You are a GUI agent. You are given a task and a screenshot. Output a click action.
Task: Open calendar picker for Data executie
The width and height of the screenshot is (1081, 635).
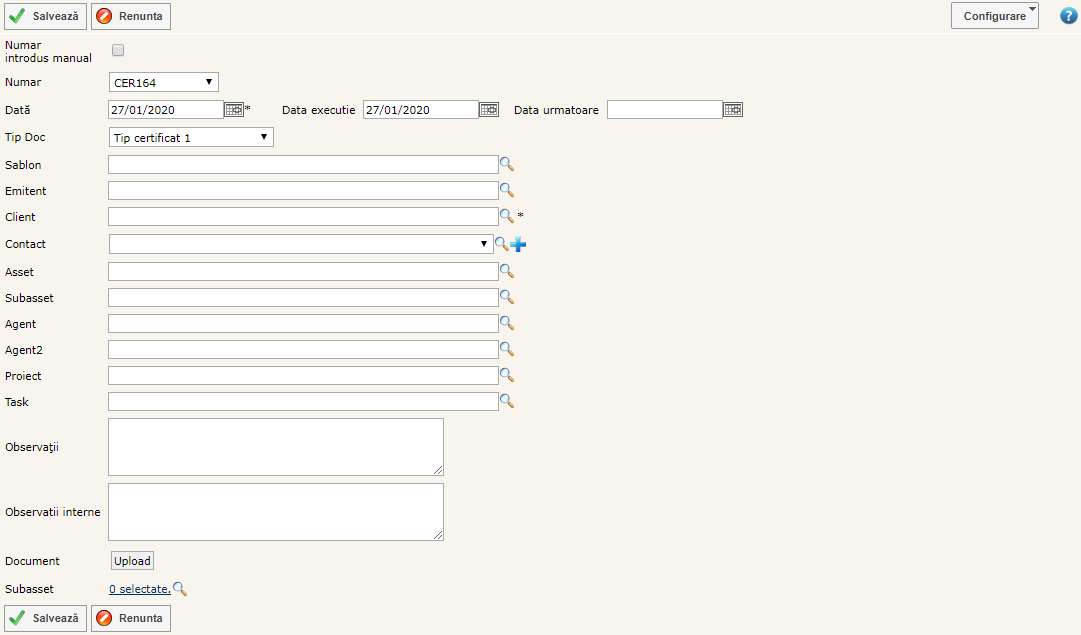[489, 110]
